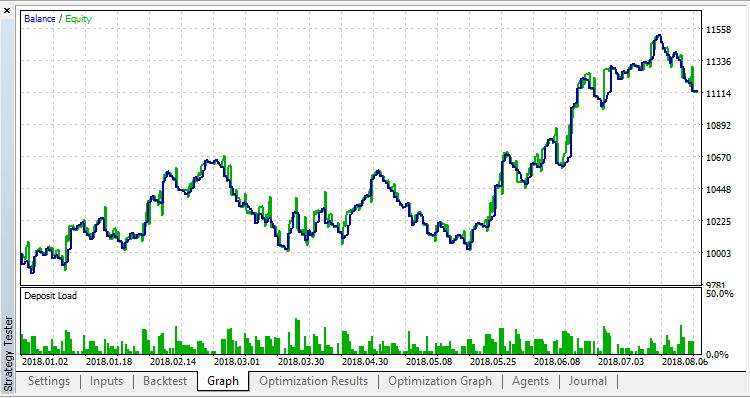Switch to the Inputs tab

coord(106,381)
